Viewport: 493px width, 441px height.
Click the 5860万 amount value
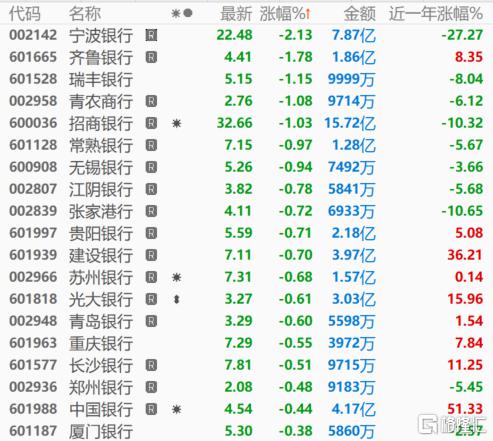pyautogui.click(x=351, y=431)
